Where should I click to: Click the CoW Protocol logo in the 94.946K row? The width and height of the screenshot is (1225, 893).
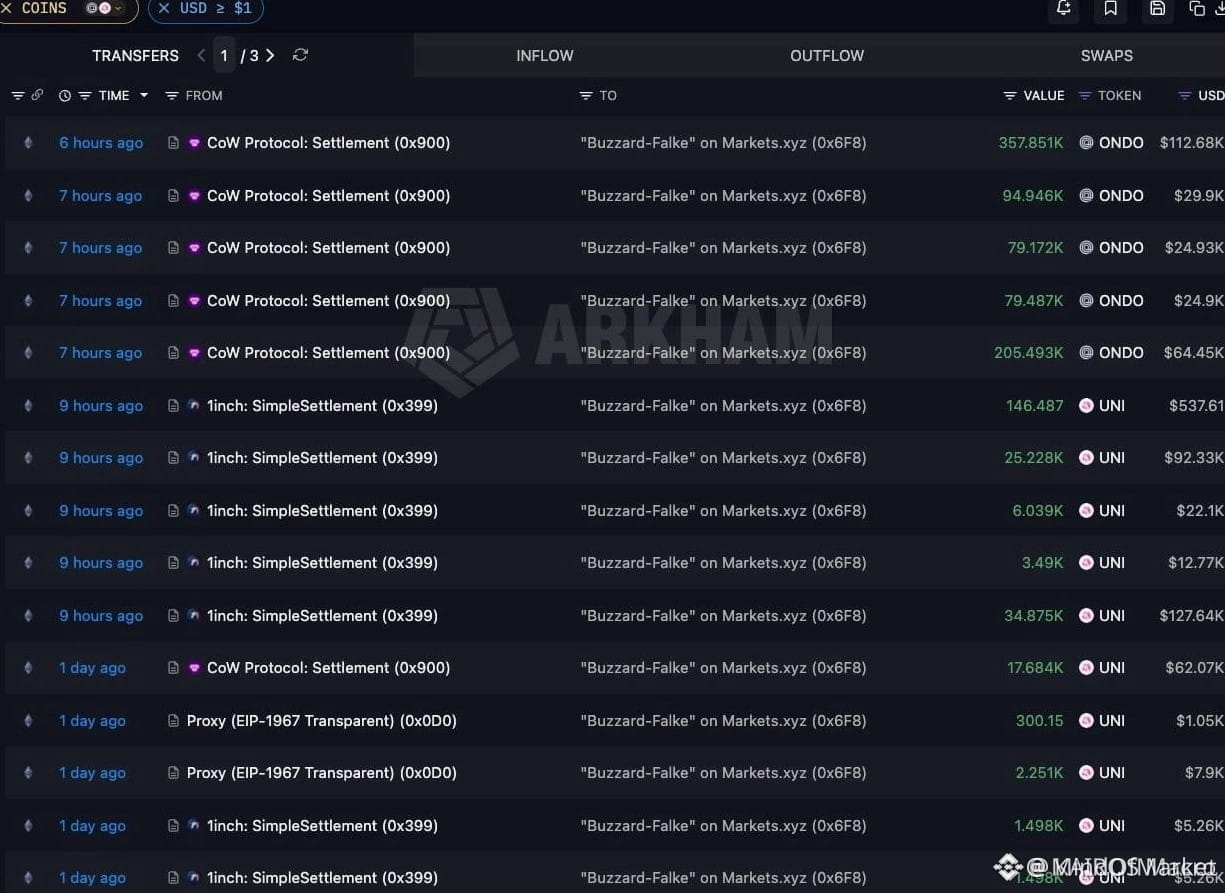pyautogui.click(x=195, y=196)
